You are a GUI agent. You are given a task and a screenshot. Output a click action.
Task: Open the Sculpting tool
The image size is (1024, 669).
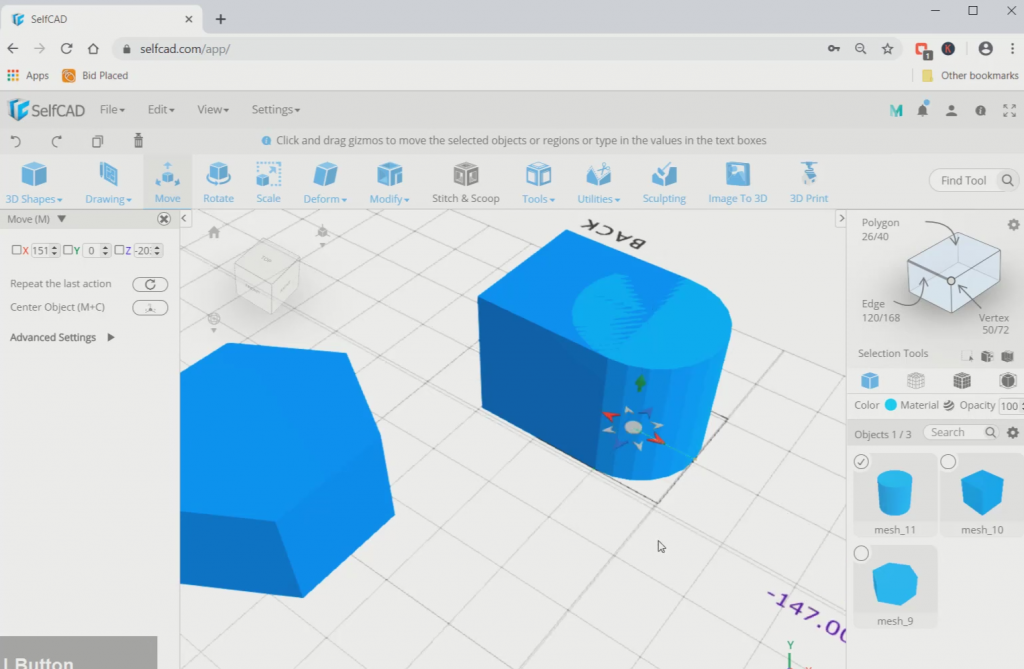[x=663, y=180]
